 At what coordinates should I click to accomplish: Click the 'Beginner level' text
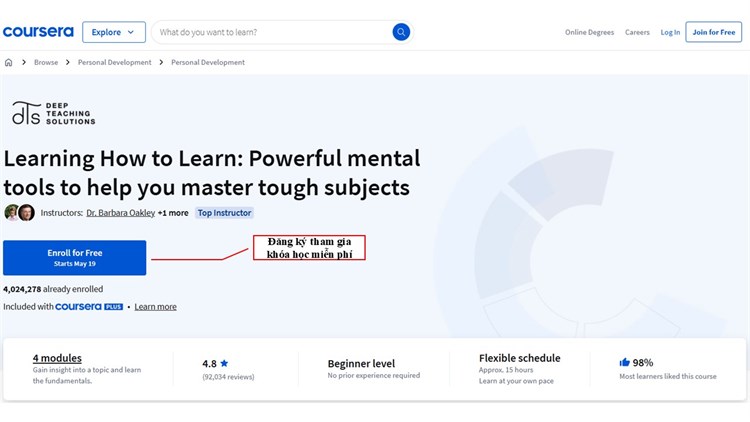(361, 364)
